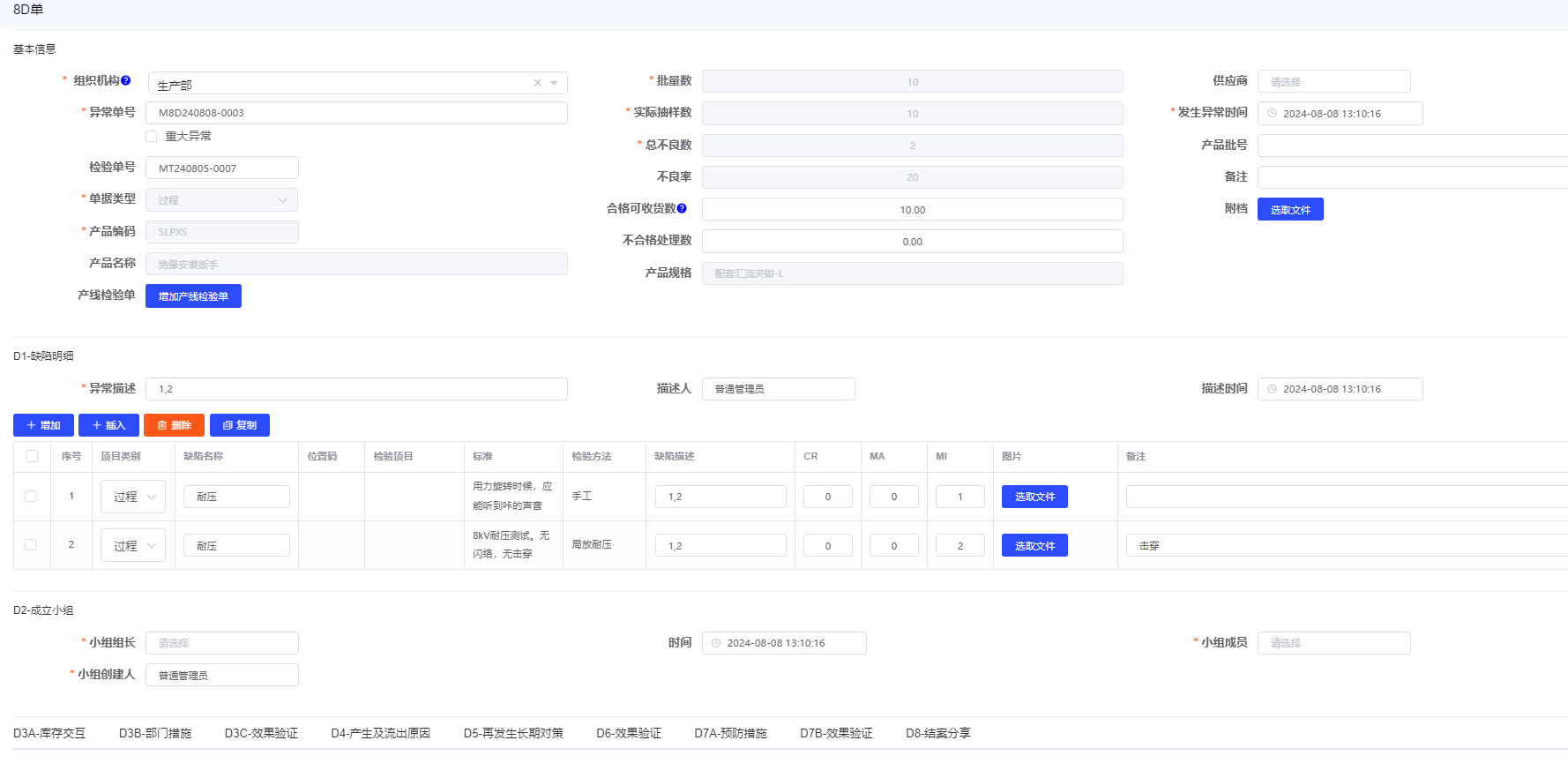Click MA input in row 2
1568x763 pixels.
(893, 545)
